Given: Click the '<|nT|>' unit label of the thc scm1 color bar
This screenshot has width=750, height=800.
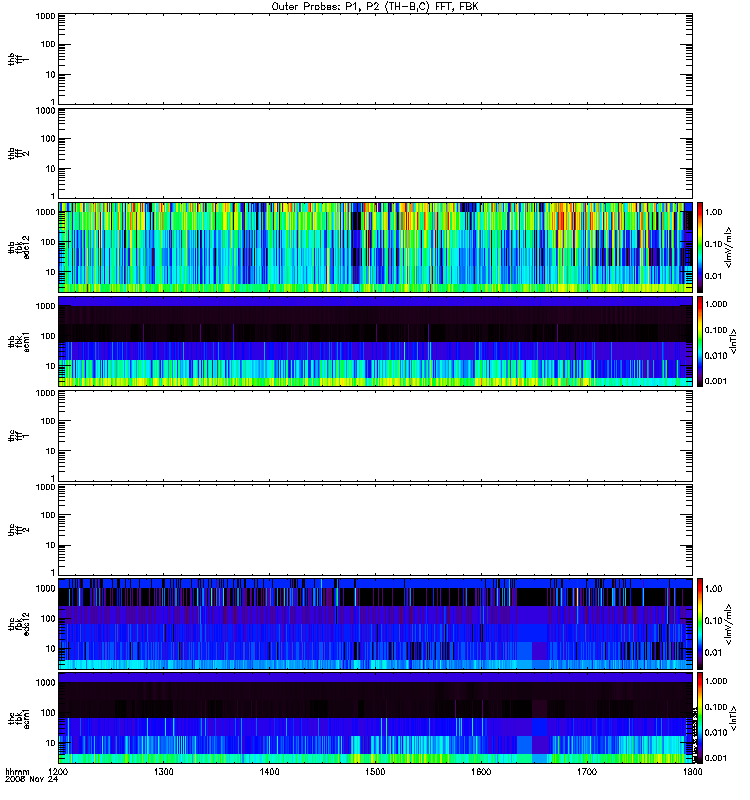Looking at the screenshot, I should [733, 718].
